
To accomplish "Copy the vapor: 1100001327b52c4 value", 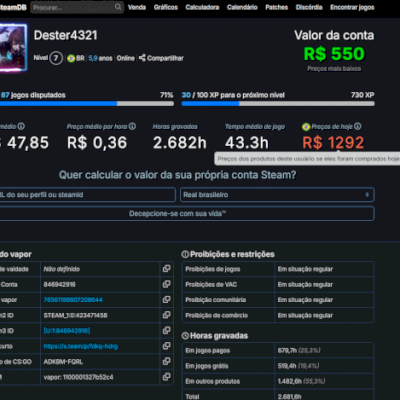I will point(166,377).
